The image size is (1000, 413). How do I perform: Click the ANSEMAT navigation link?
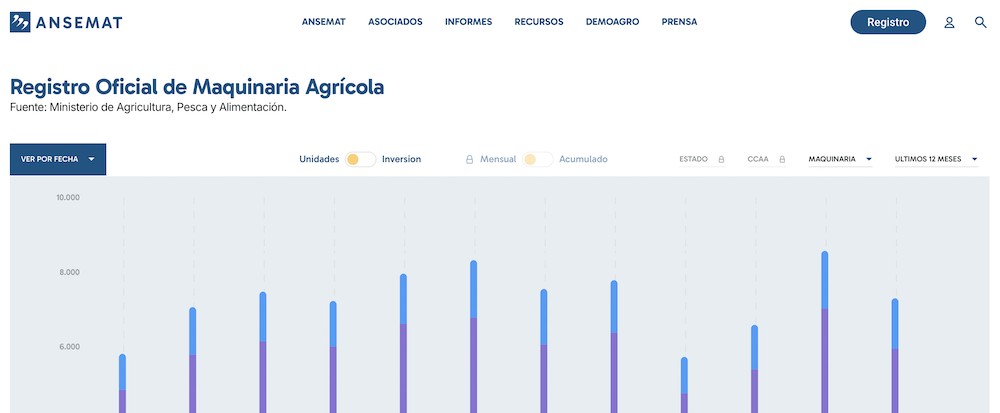coord(324,22)
